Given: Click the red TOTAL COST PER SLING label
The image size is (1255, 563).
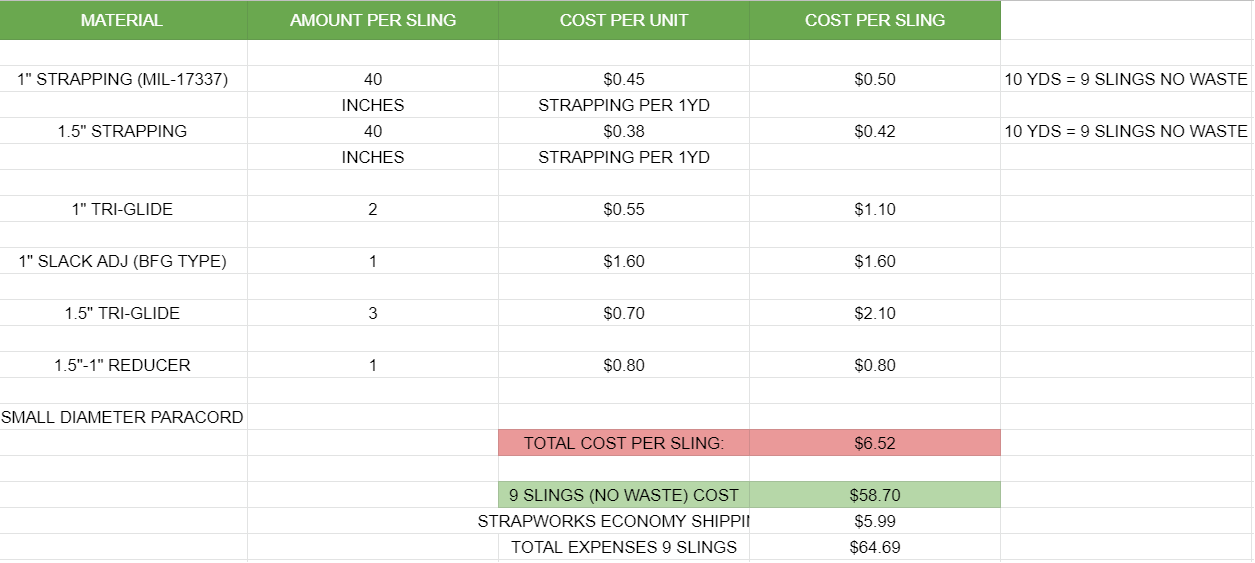Looking at the screenshot, I should click(x=624, y=443).
